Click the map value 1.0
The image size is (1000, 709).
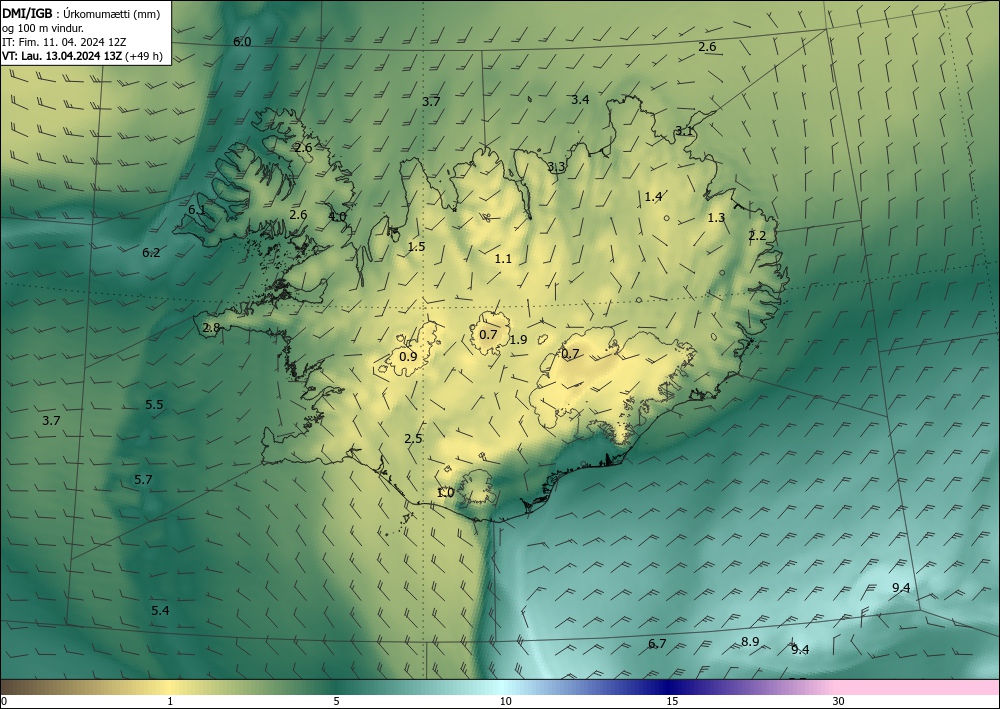coord(445,493)
